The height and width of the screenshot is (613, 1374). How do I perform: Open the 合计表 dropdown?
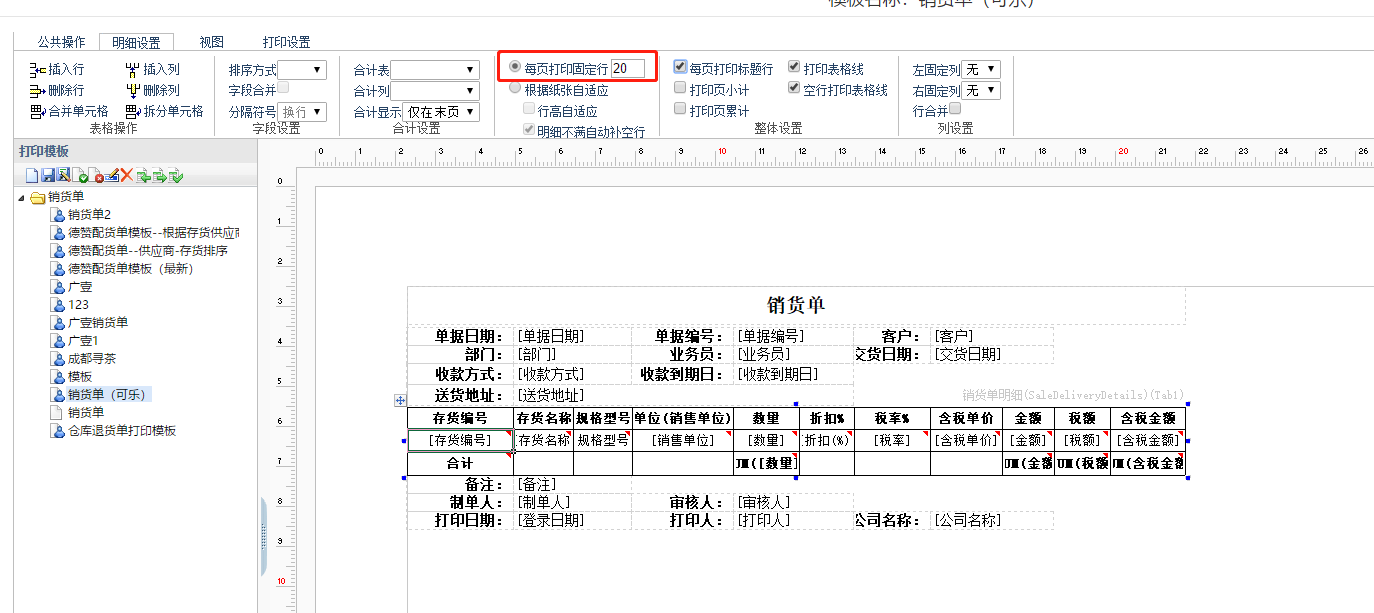(435, 70)
